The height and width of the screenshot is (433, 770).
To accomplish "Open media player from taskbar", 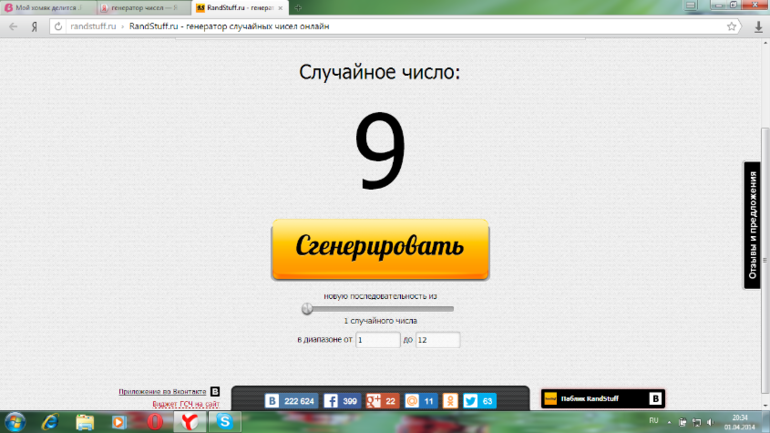I will (x=119, y=422).
